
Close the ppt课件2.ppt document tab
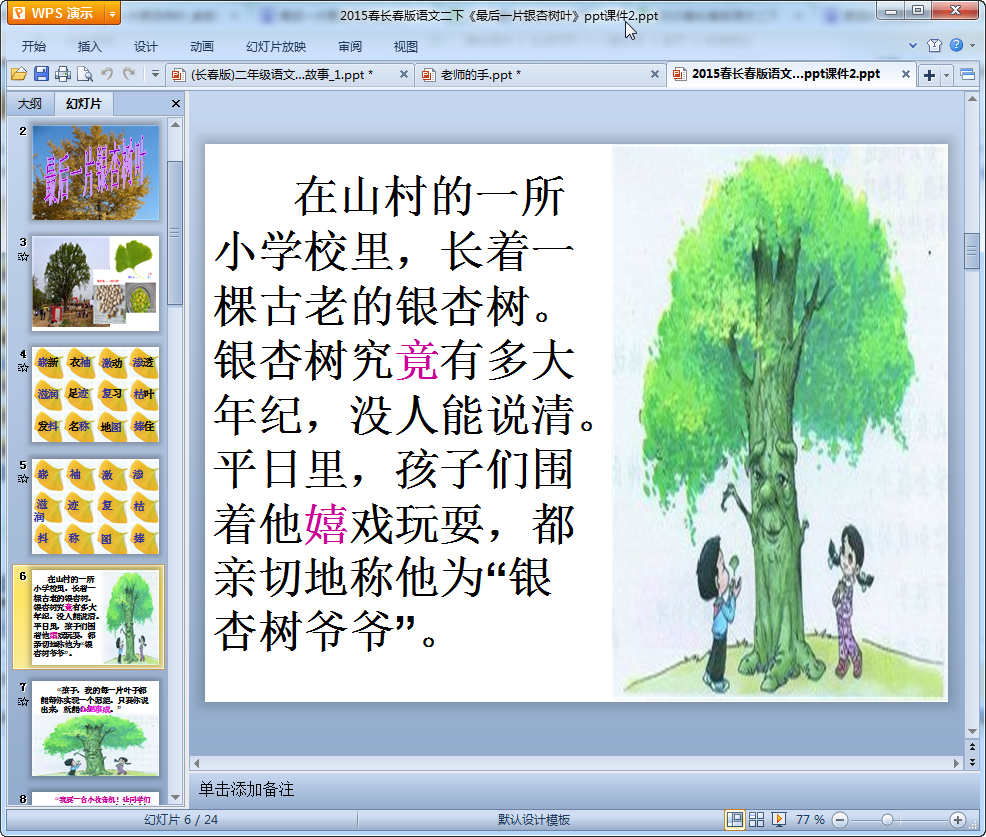pyautogui.click(x=906, y=74)
